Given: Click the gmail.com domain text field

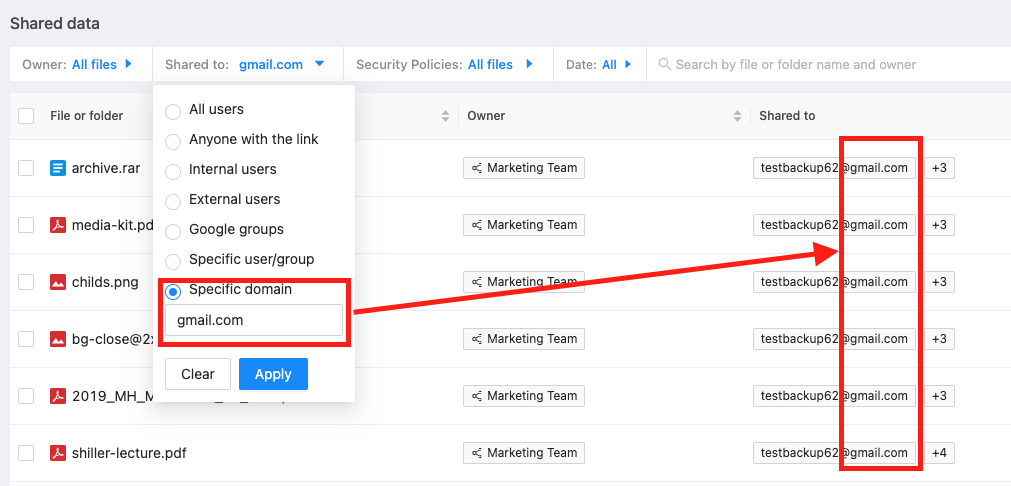Looking at the screenshot, I should pos(253,320).
